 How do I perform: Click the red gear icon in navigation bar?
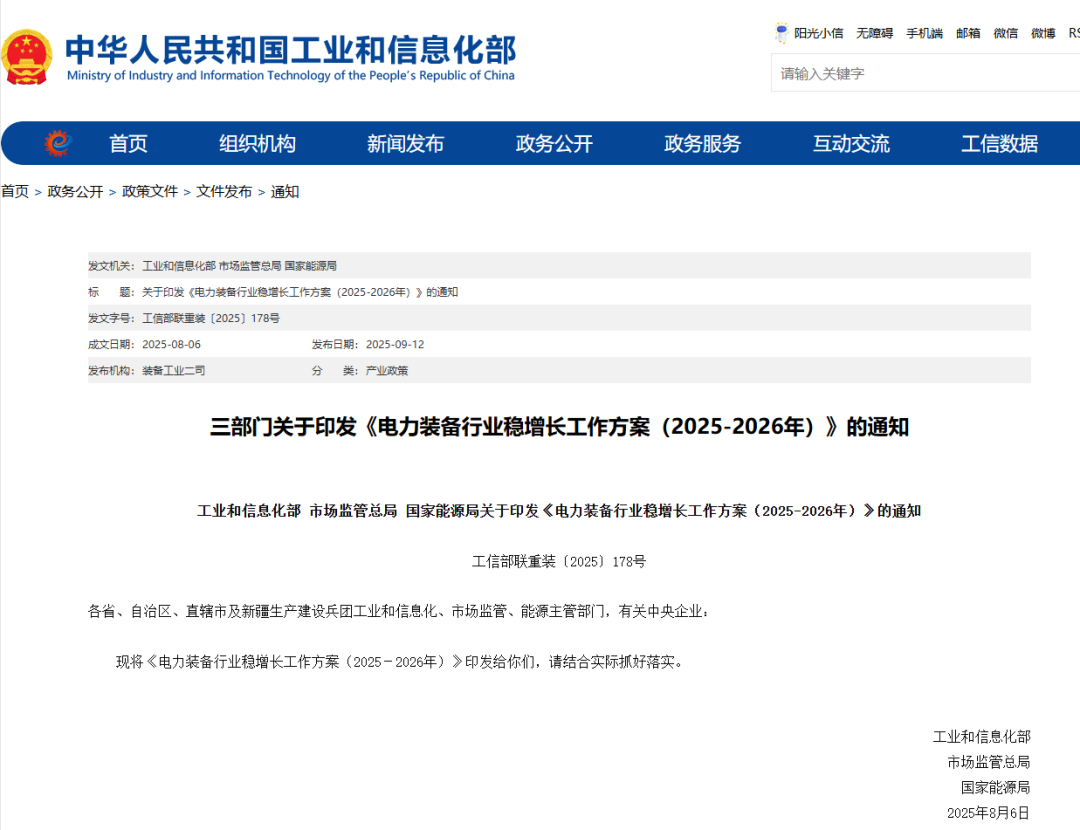(x=58, y=143)
